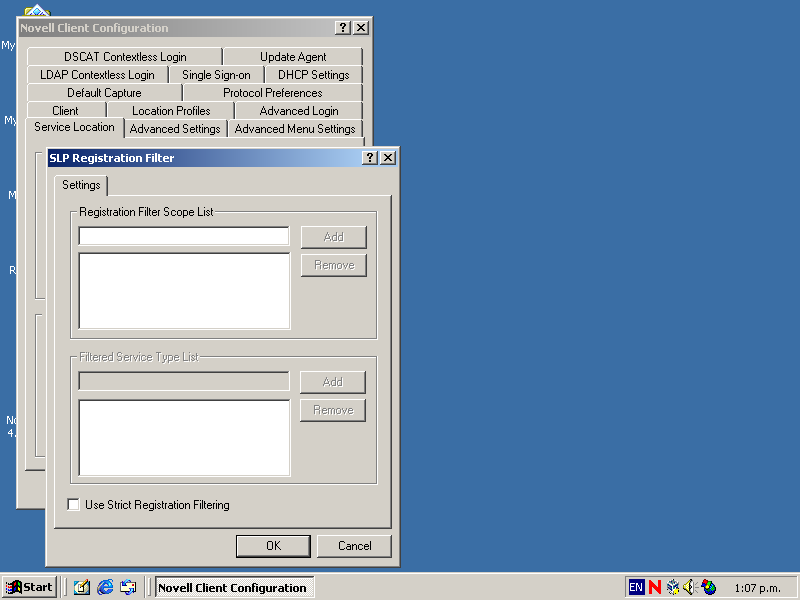Open the Location Profiles tab
Image resolution: width=800 pixels, height=600 pixels.
tap(171, 111)
